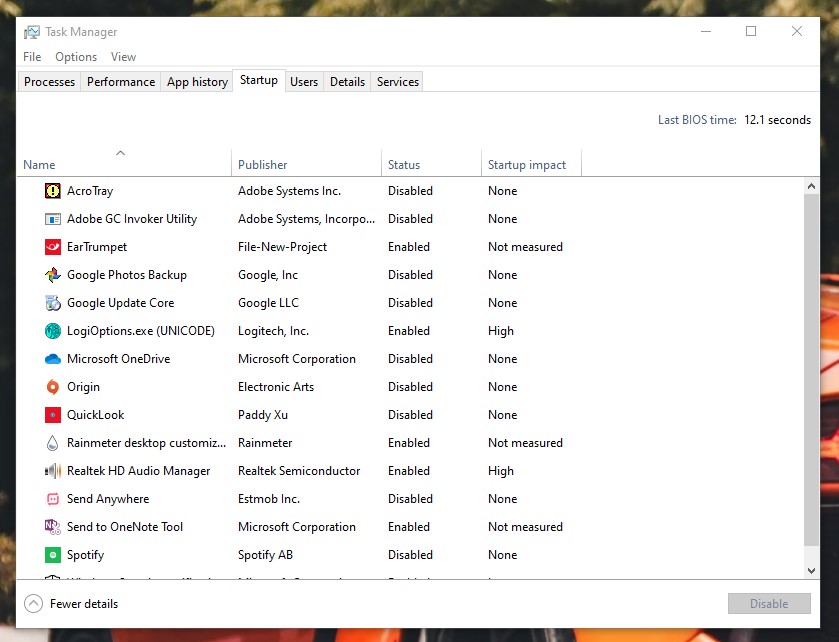This screenshot has width=839, height=642.
Task: Select the LogiOptions.exe teal icon
Action: coord(52,331)
